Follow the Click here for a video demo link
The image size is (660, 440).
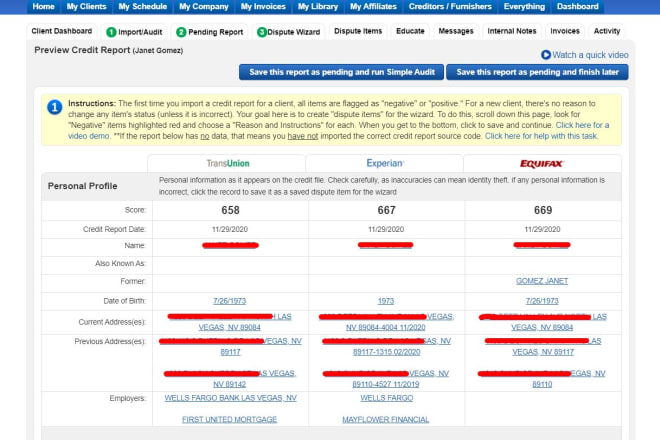(x=583, y=125)
